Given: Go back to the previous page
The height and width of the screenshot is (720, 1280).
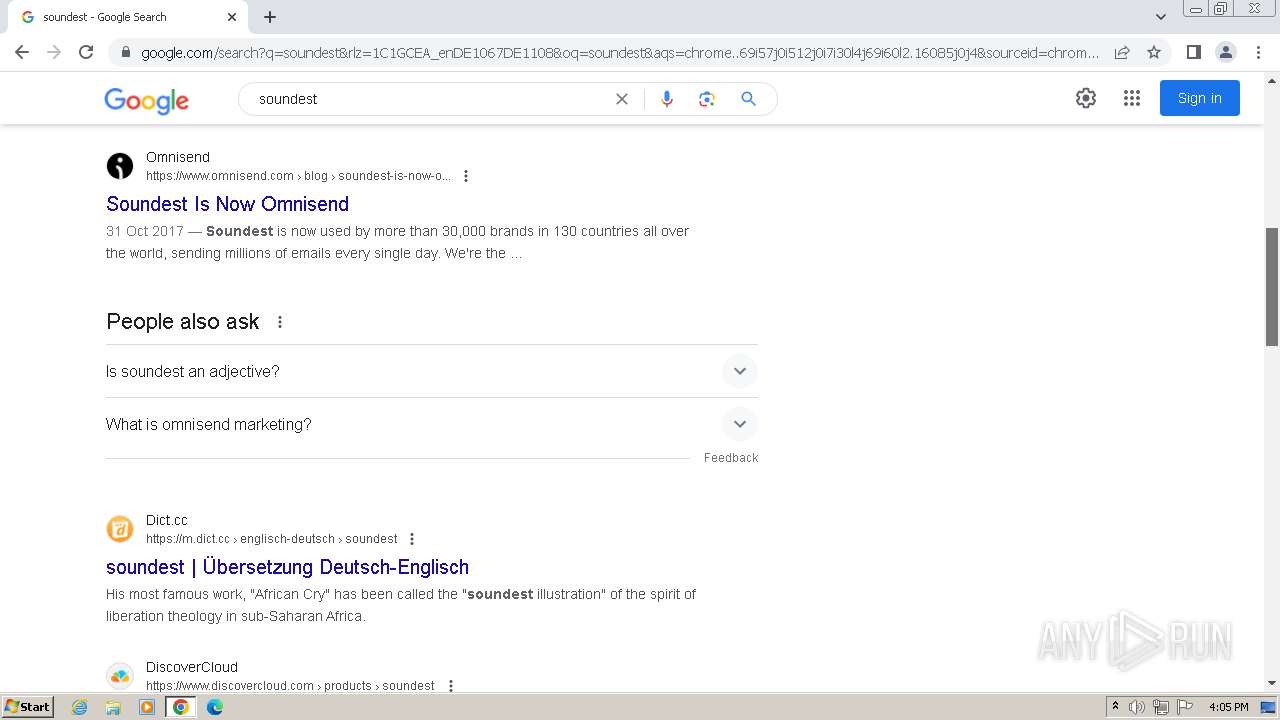Looking at the screenshot, I should pyautogui.click(x=22, y=52).
